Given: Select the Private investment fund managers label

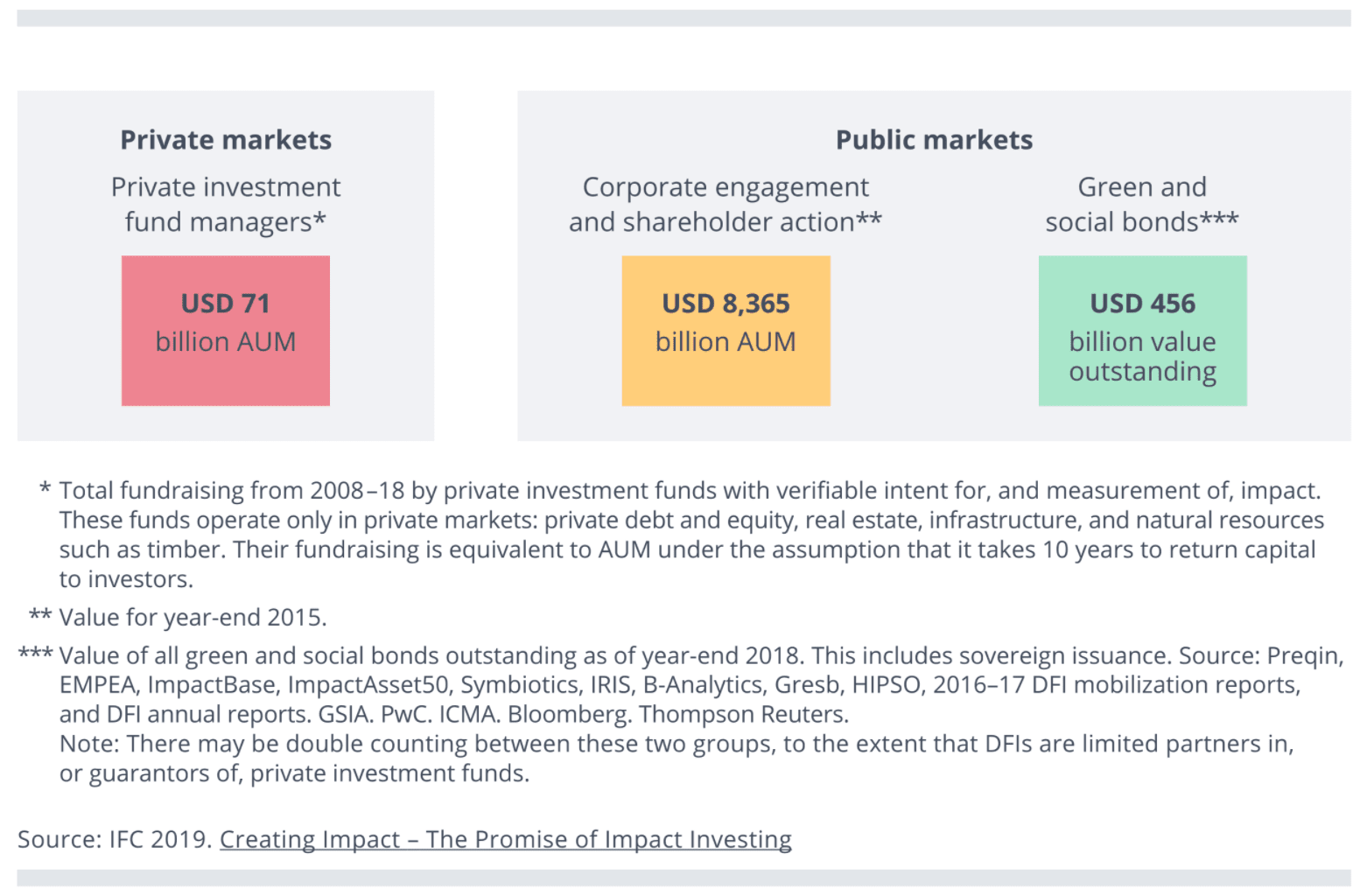Looking at the screenshot, I should (226, 204).
